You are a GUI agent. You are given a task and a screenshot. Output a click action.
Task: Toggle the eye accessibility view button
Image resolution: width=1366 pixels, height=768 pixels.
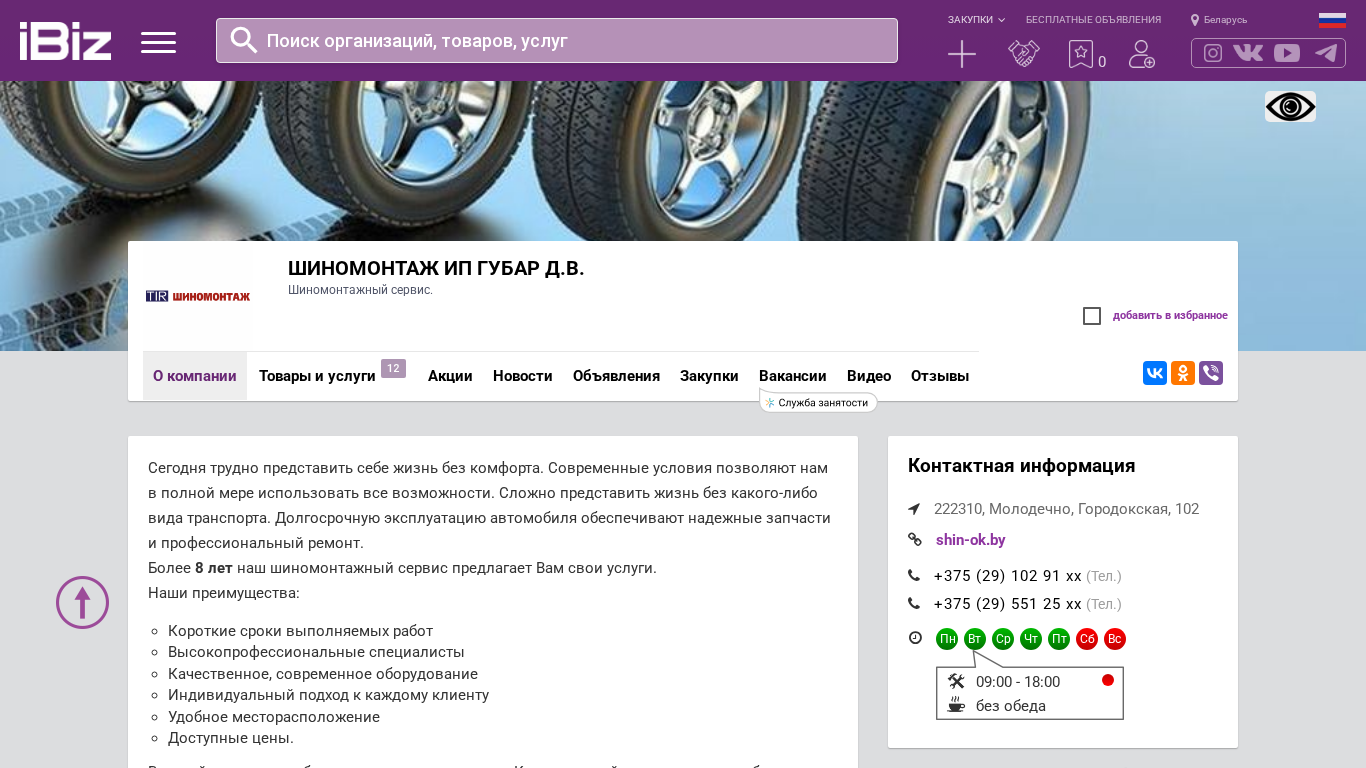tap(1290, 107)
